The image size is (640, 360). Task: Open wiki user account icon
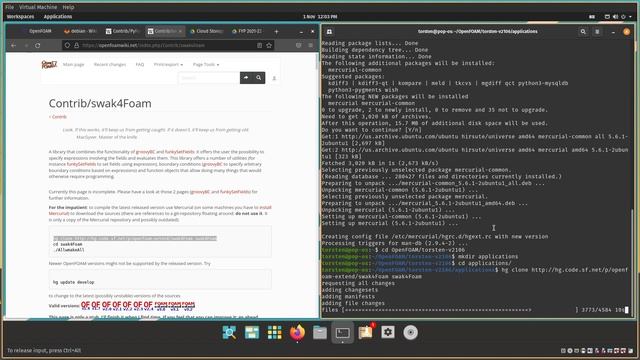(274, 78)
